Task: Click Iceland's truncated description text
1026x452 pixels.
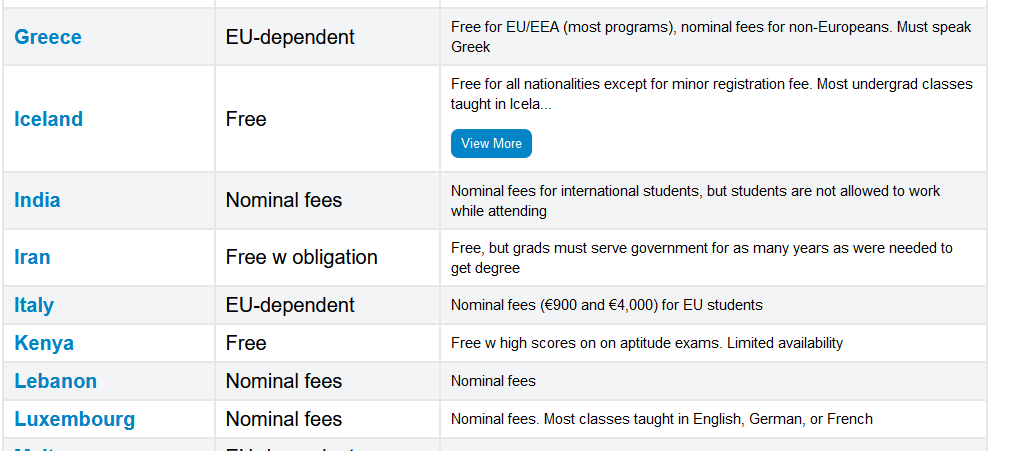Action: [x=712, y=94]
